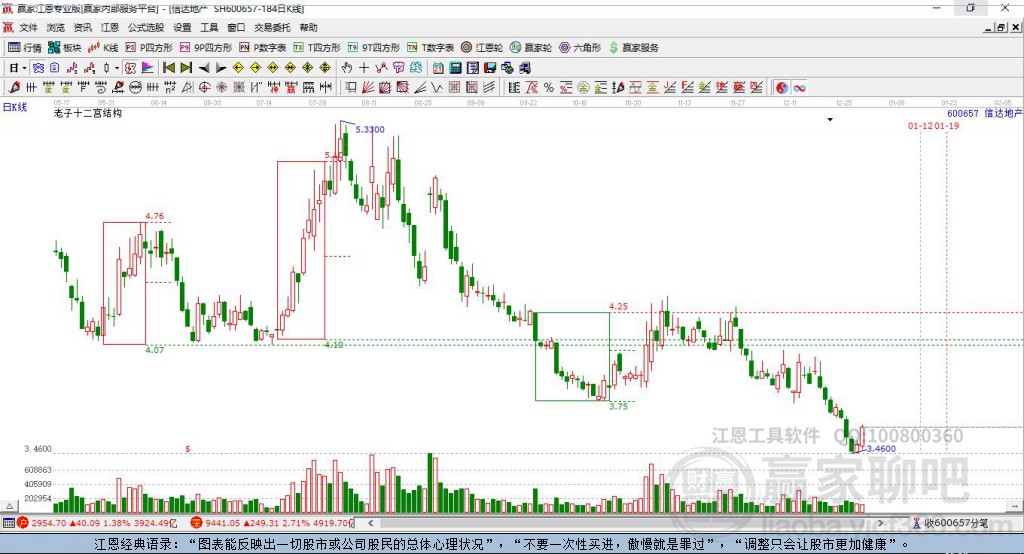The image size is (1024, 554).
Task: Open the T四方形 tool
Action: pos(317,48)
